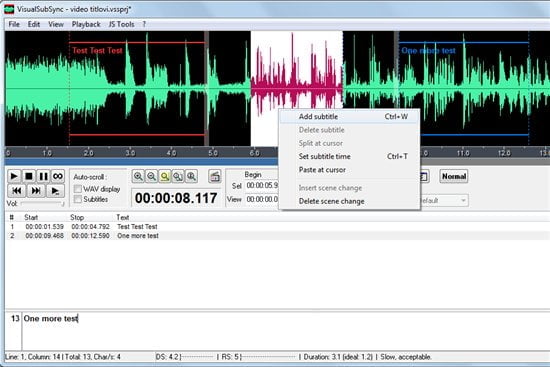
Task: Open the View menu
Action: click(x=56, y=24)
